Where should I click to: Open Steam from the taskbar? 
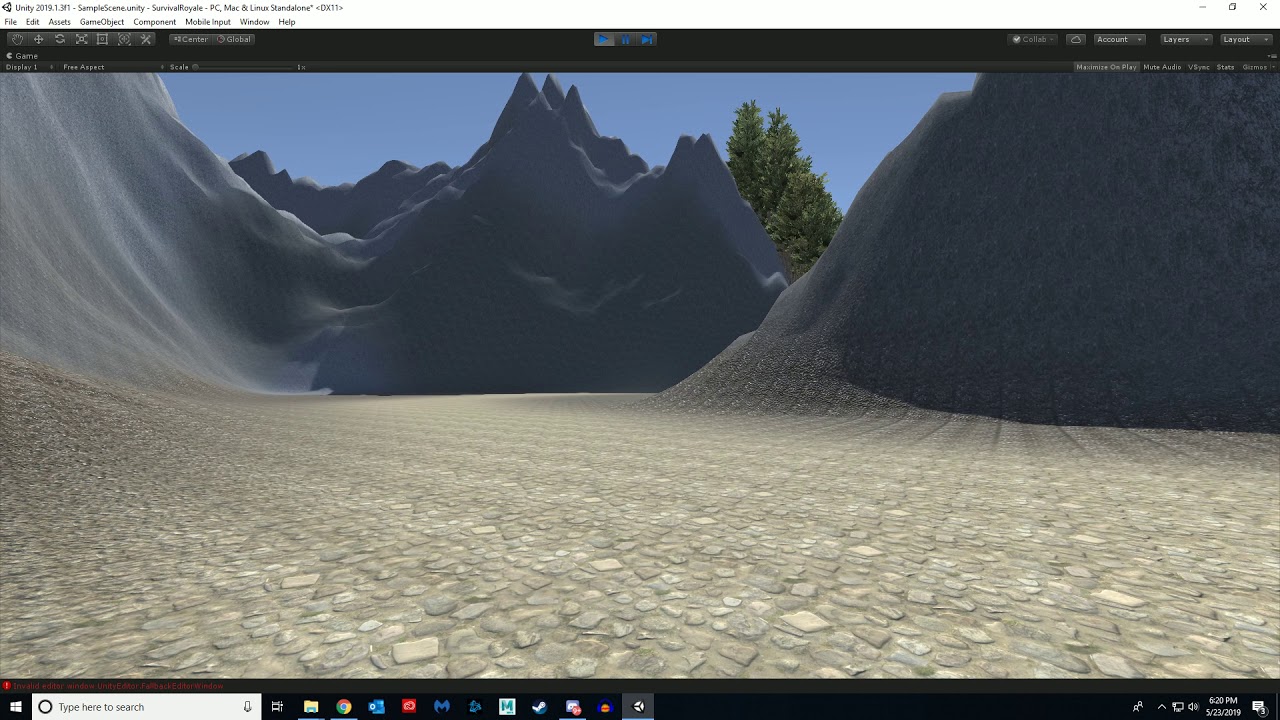pyautogui.click(x=540, y=707)
